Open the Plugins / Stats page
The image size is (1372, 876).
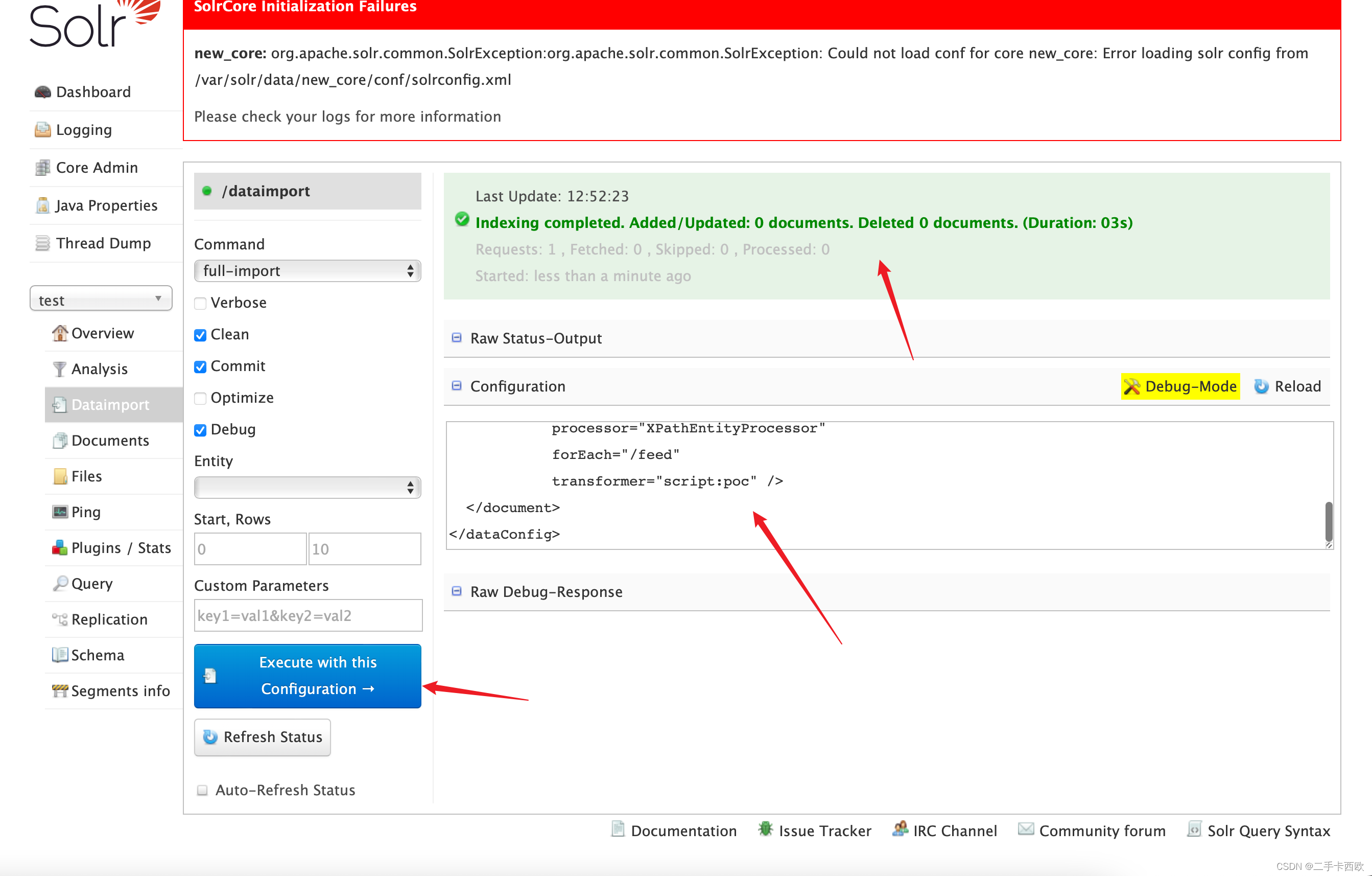click(114, 548)
